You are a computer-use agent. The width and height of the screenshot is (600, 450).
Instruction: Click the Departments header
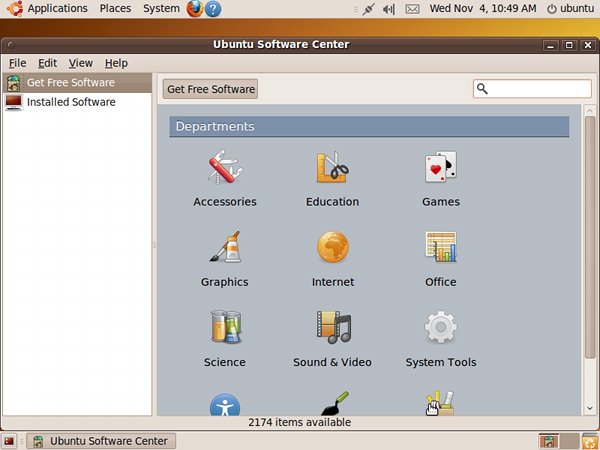click(x=369, y=127)
